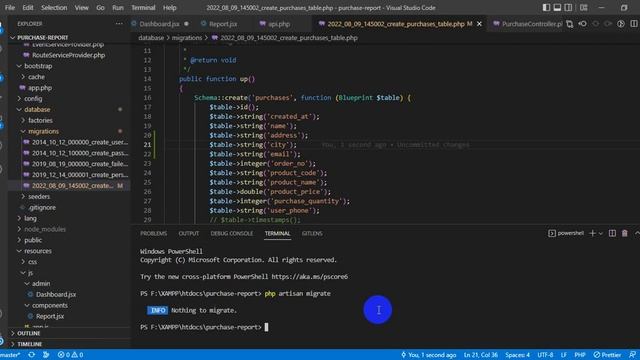Click the Open Changes compare icon
640x360 pixels.
[x=569, y=24]
